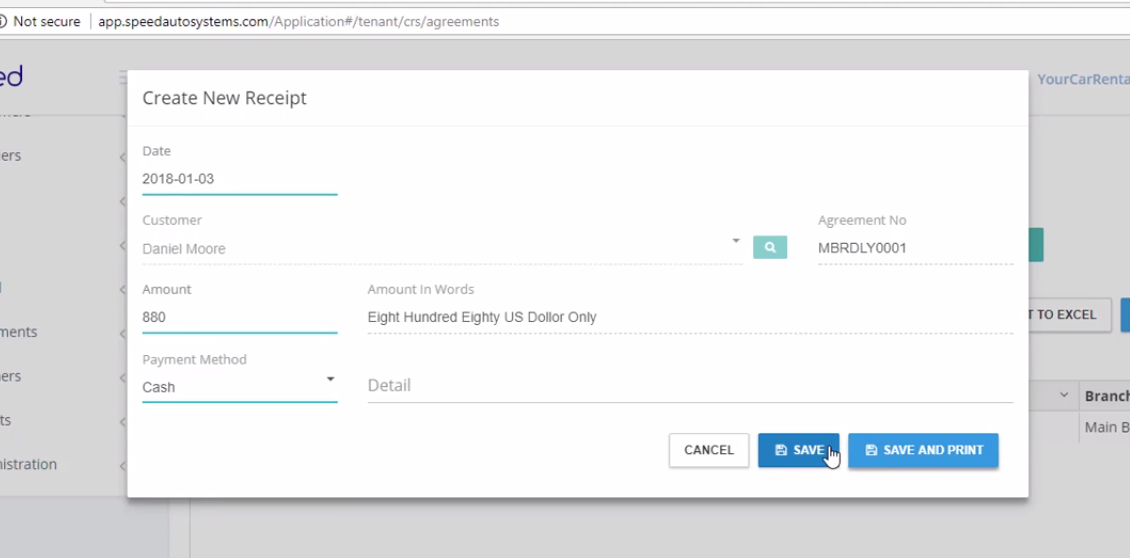
Task: Click Save and Print button
Action: pos(923,450)
